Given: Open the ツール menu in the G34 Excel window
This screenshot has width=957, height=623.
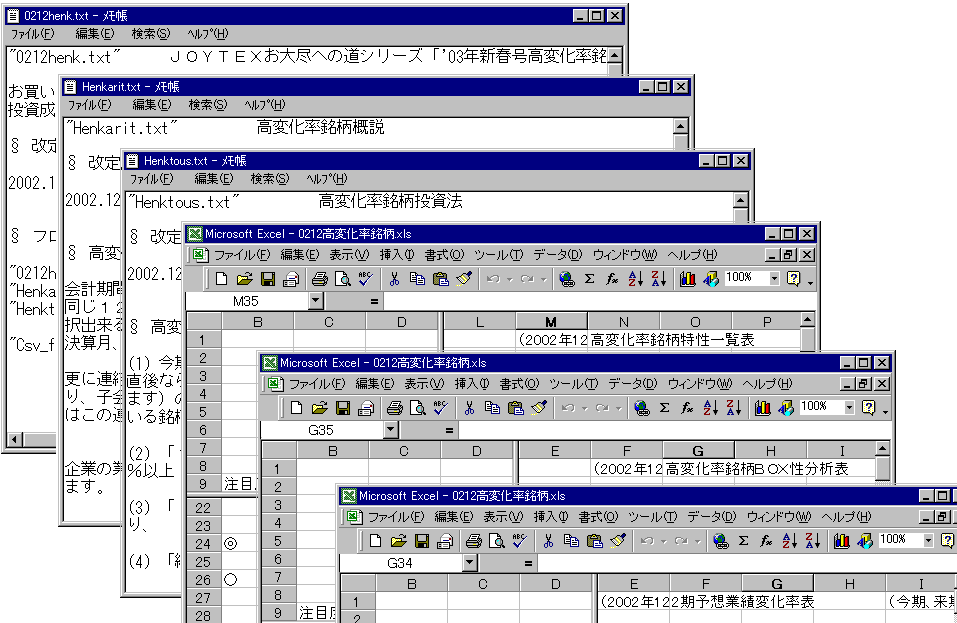Looking at the screenshot, I should pyautogui.click(x=652, y=517).
